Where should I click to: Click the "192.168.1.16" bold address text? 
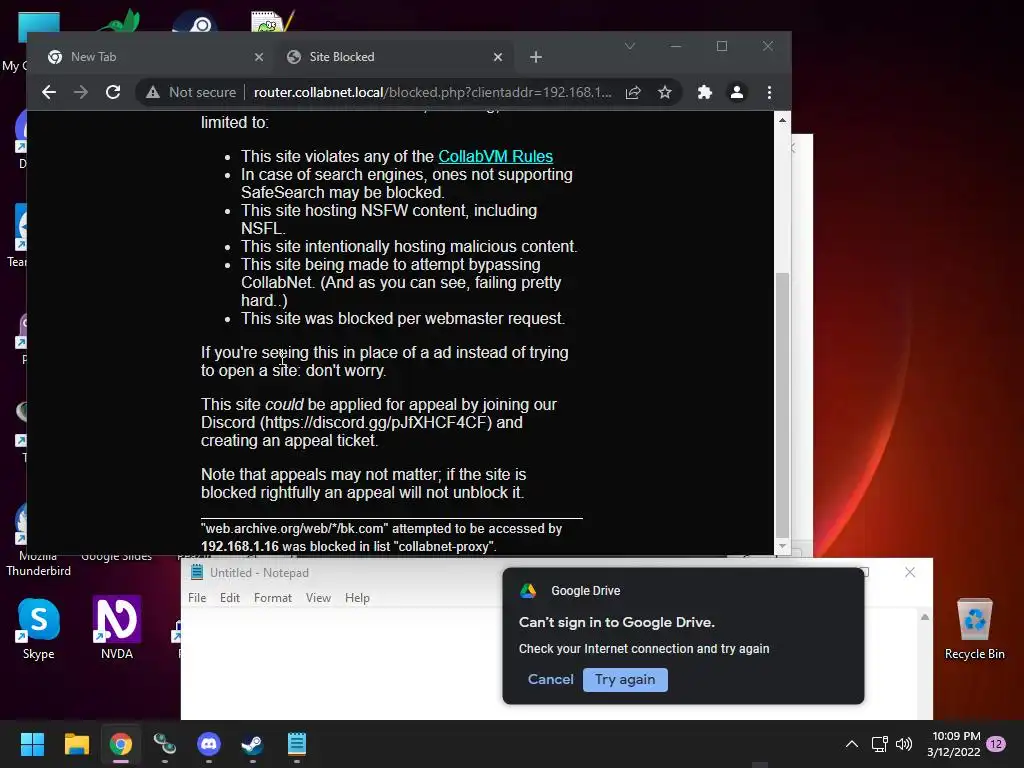(x=240, y=546)
